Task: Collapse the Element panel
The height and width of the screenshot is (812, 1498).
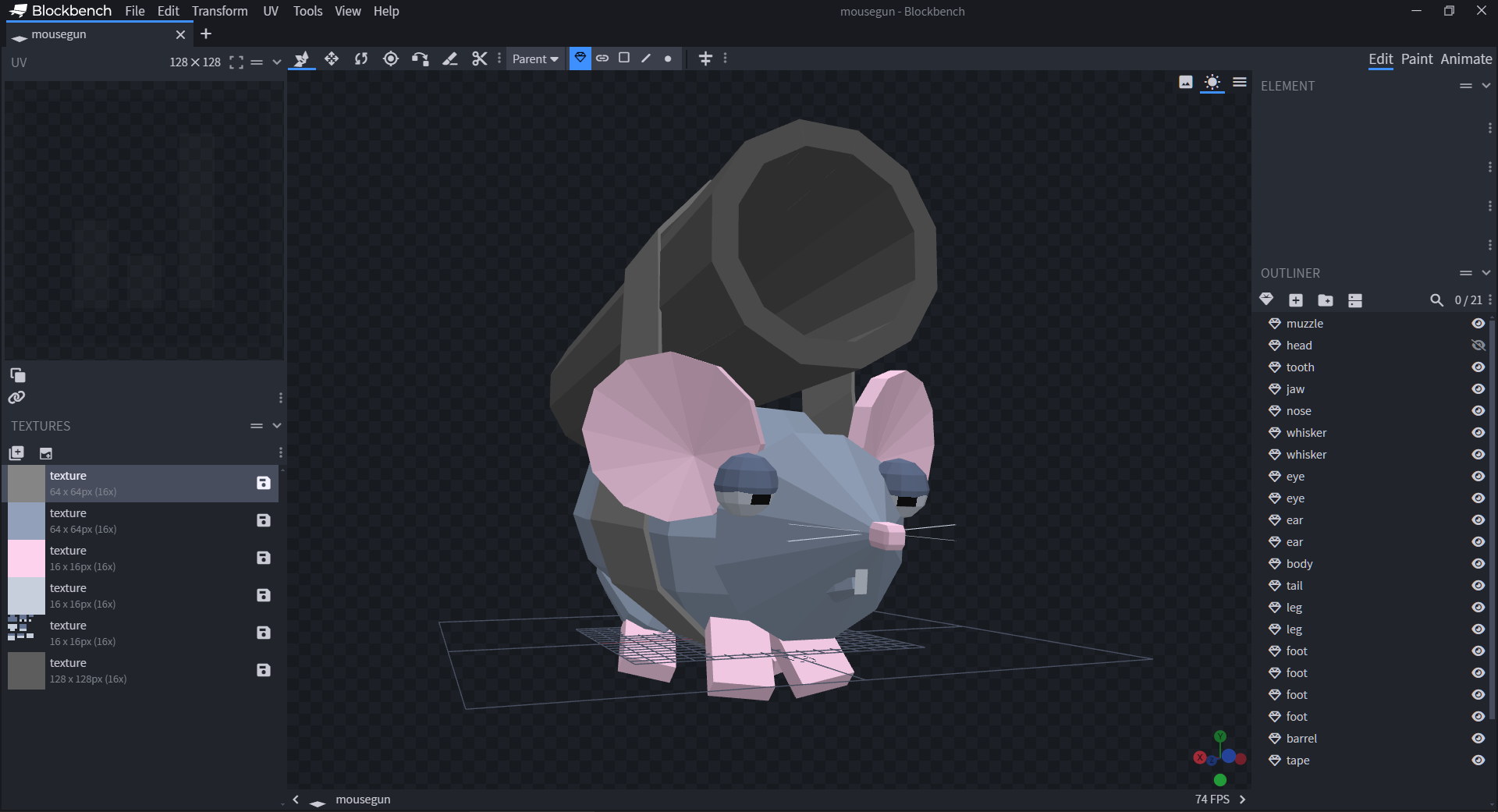Action: click(x=1486, y=86)
